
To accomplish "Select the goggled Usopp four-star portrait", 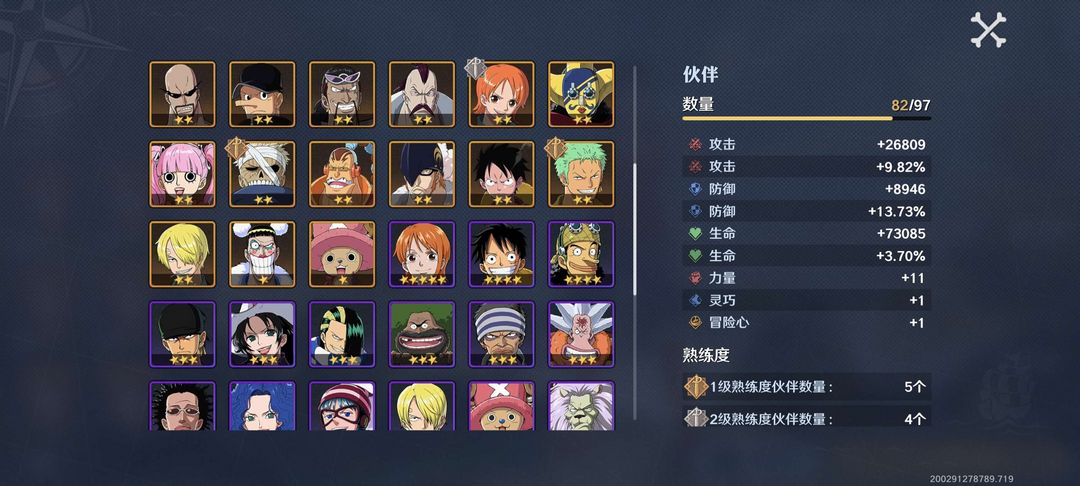I will click(x=581, y=254).
